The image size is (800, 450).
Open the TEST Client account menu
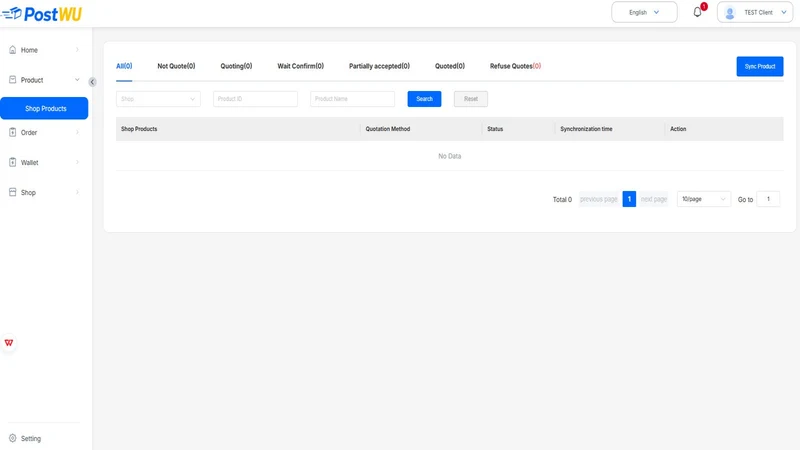[x=755, y=12]
